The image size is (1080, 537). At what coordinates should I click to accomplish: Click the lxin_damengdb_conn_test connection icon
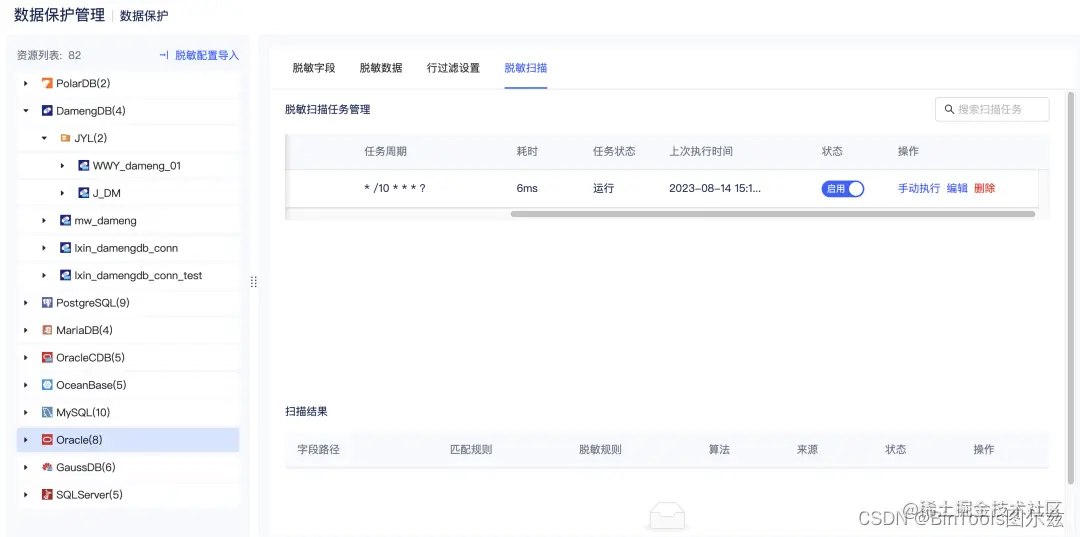[65, 275]
